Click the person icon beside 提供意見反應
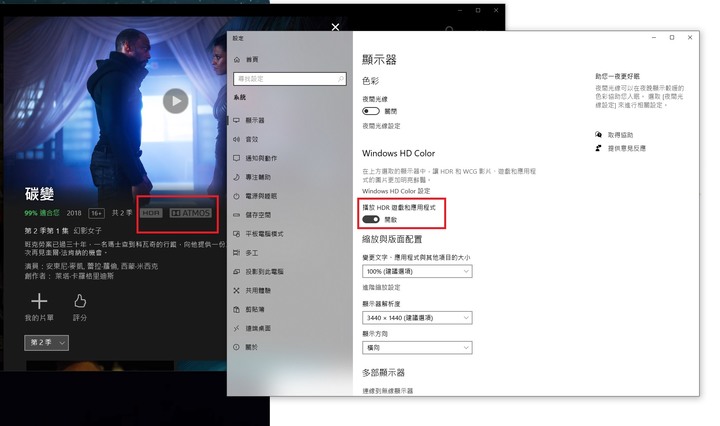 tap(598, 148)
